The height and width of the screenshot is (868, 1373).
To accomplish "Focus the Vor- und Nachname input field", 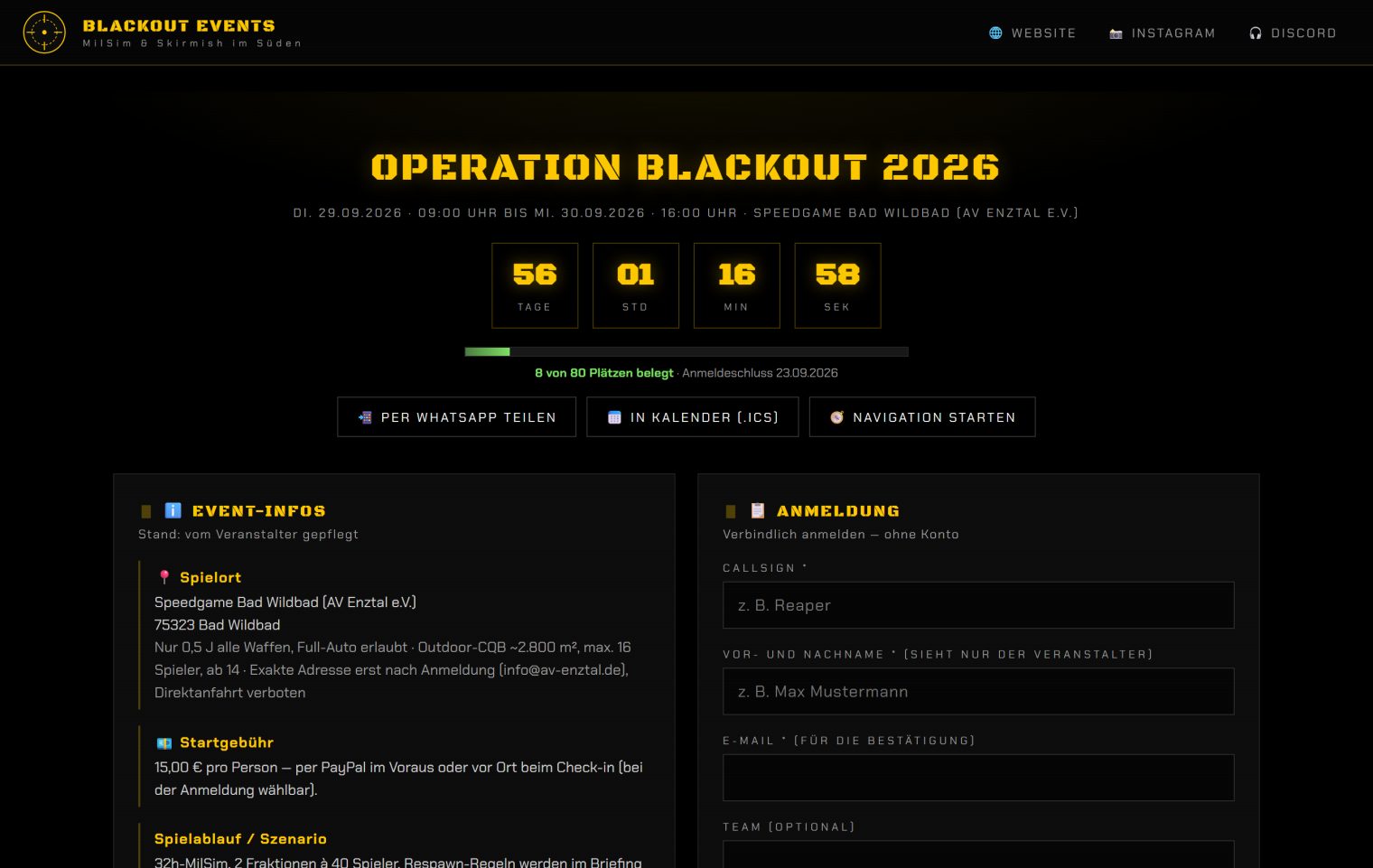I will [978, 692].
